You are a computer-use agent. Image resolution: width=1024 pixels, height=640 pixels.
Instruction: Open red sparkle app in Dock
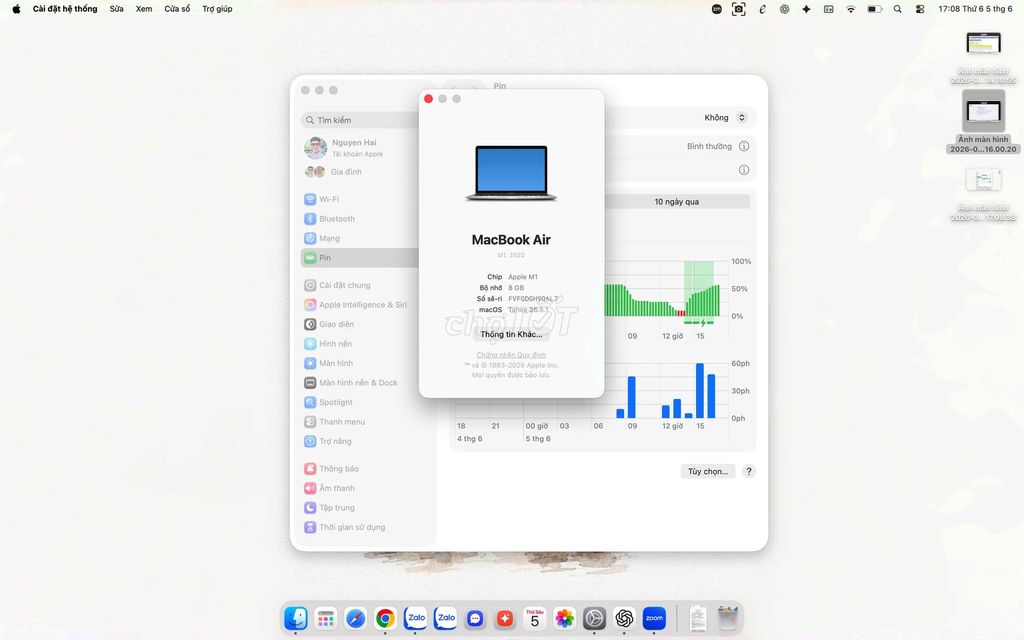(x=505, y=618)
